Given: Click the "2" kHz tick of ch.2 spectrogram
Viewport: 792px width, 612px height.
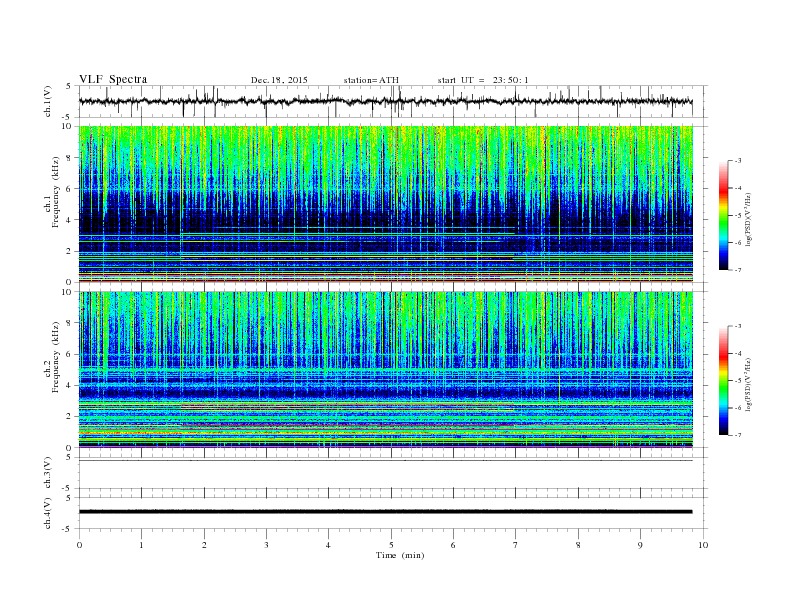Looking at the screenshot, I should tap(69, 417).
